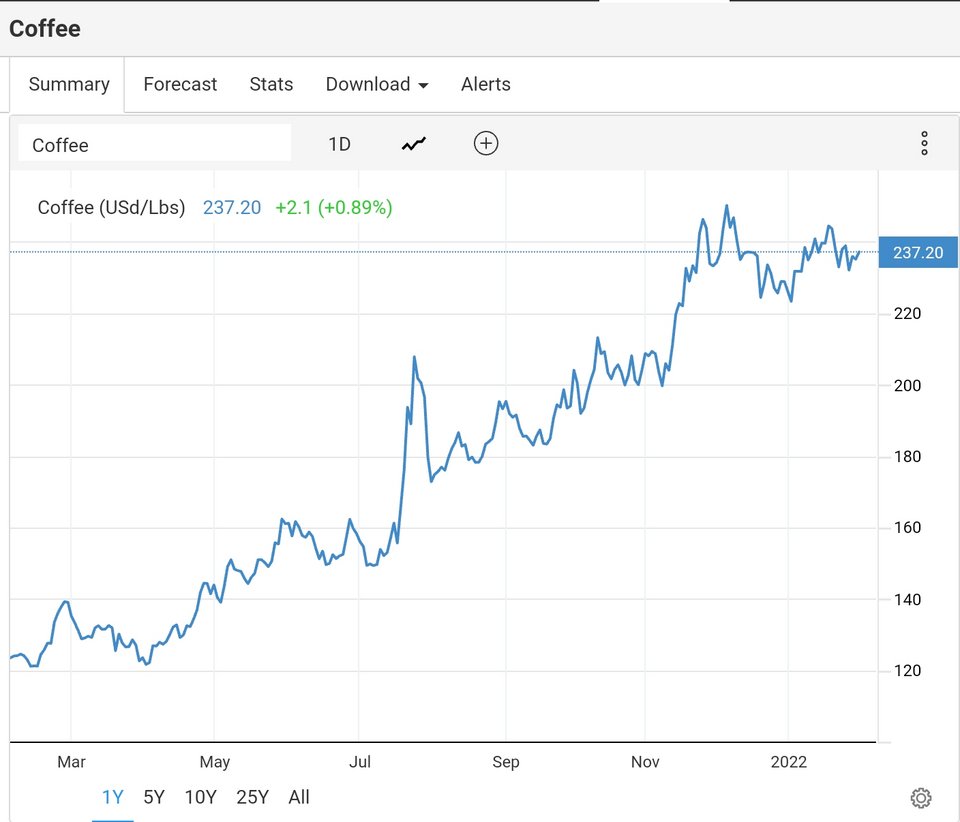
Task: Show All historical data range
Action: pyautogui.click(x=299, y=797)
